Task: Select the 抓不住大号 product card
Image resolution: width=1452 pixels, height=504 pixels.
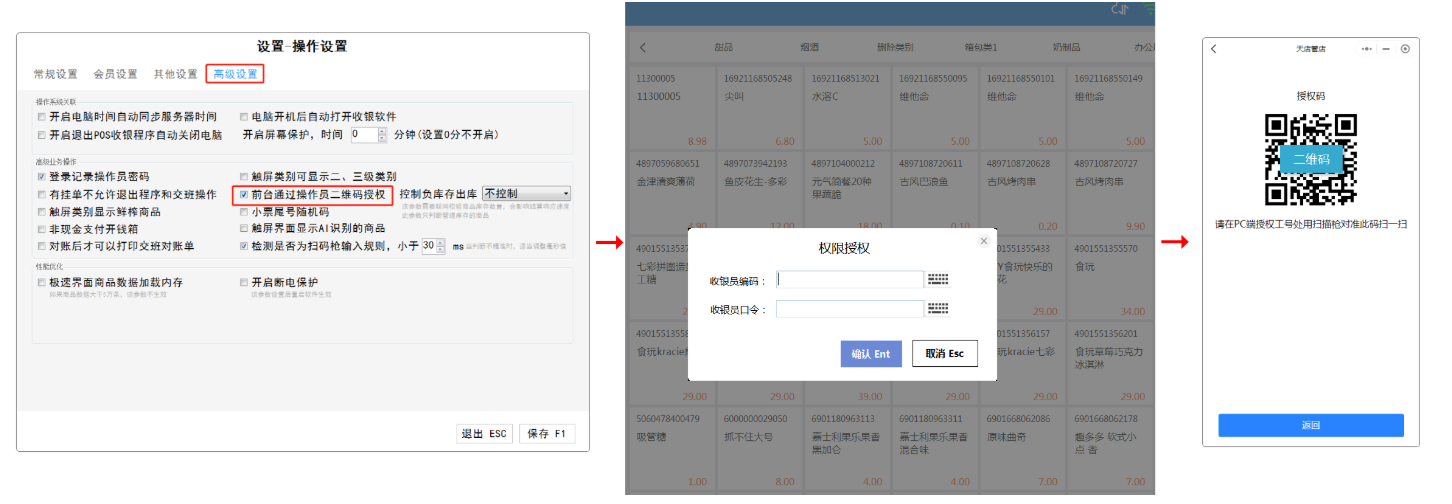Action: point(758,449)
